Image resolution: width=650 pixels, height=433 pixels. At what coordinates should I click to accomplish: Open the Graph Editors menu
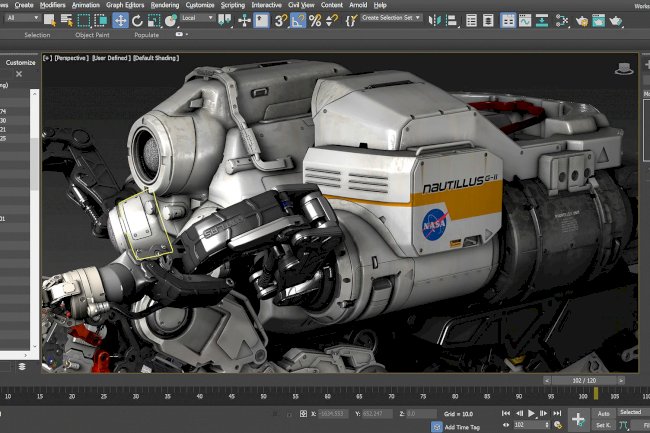click(x=125, y=5)
